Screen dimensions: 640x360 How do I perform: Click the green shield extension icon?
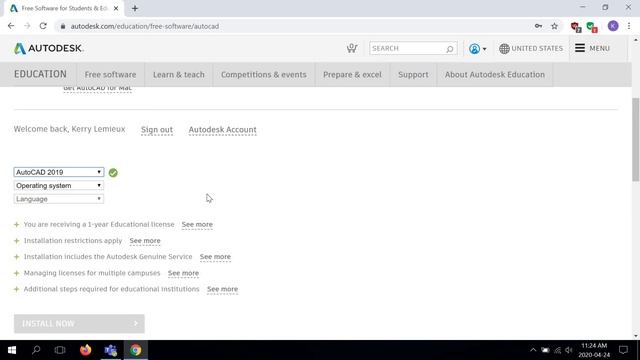click(591, 27)
